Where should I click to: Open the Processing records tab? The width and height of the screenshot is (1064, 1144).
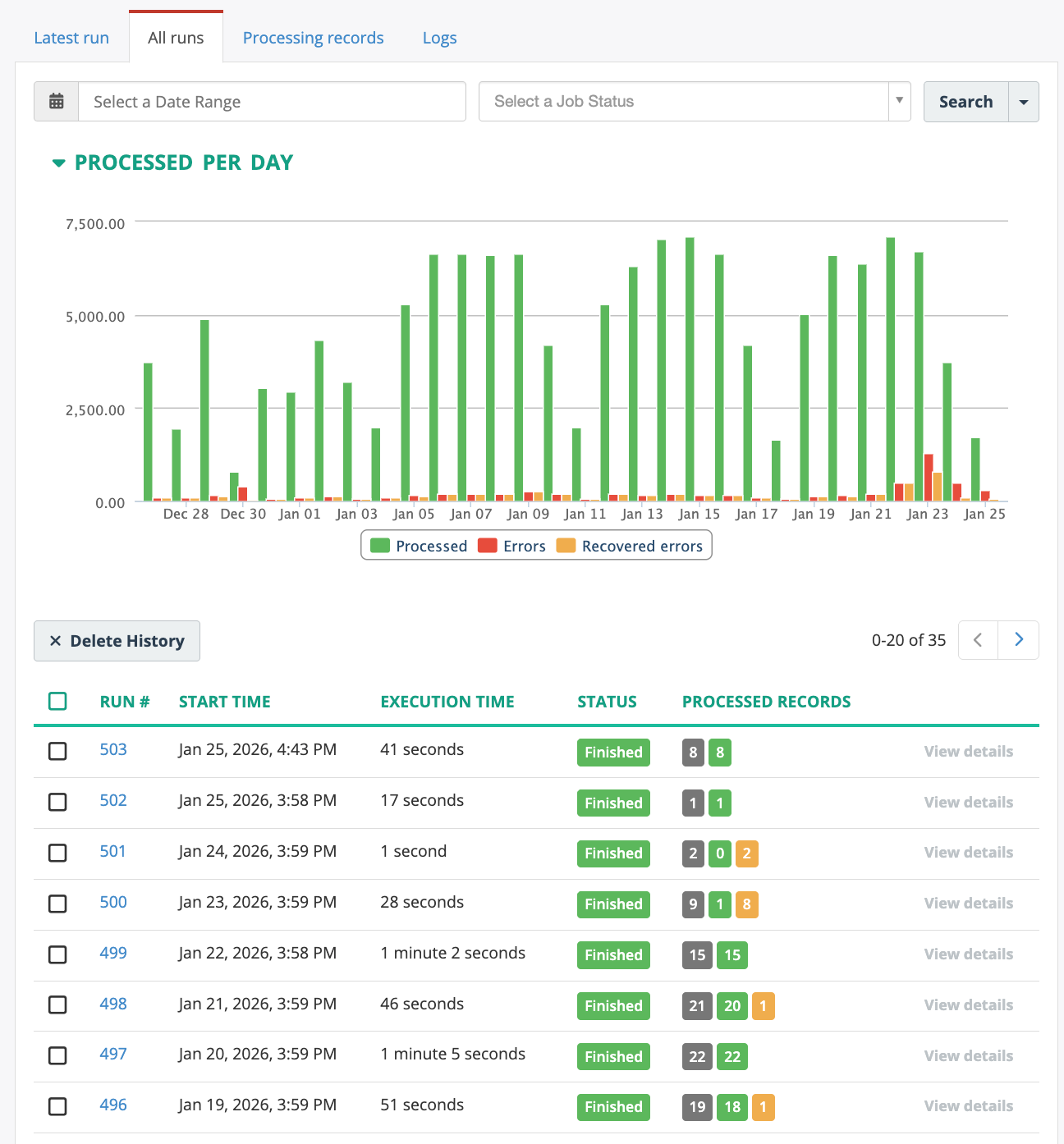[x=313, y=38]
